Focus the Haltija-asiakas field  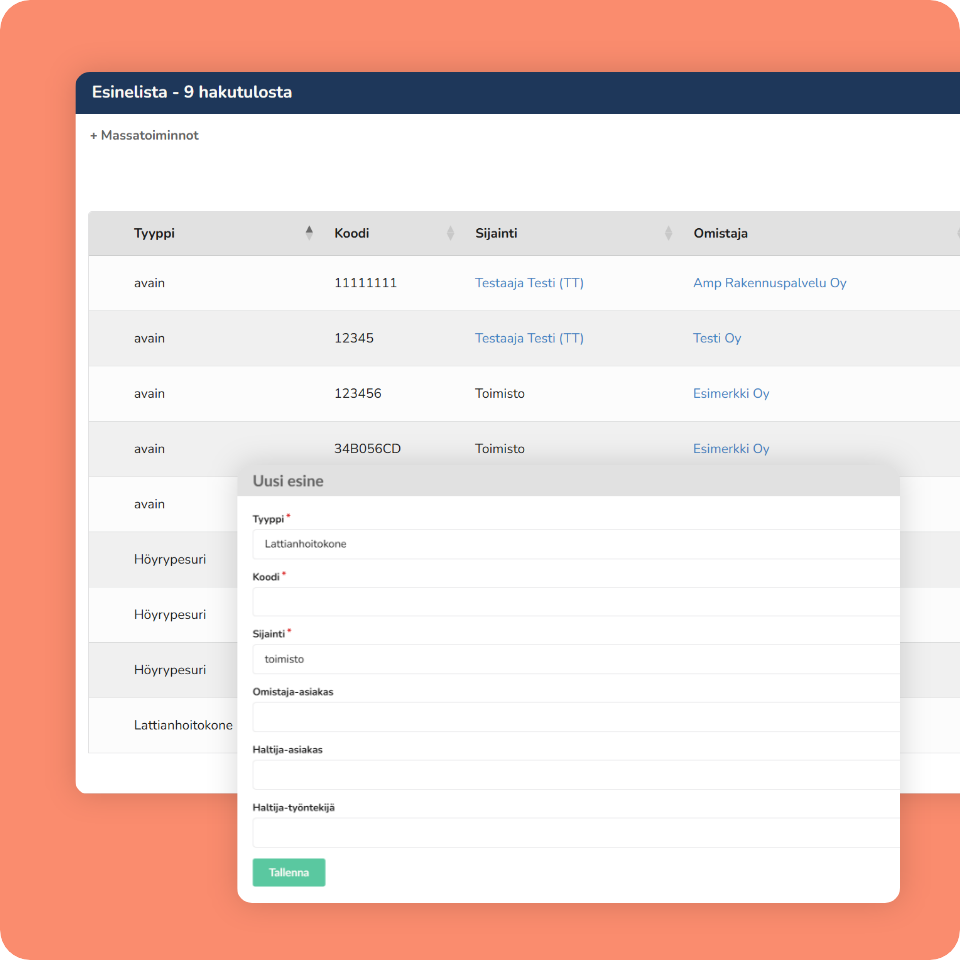point(575,775)
